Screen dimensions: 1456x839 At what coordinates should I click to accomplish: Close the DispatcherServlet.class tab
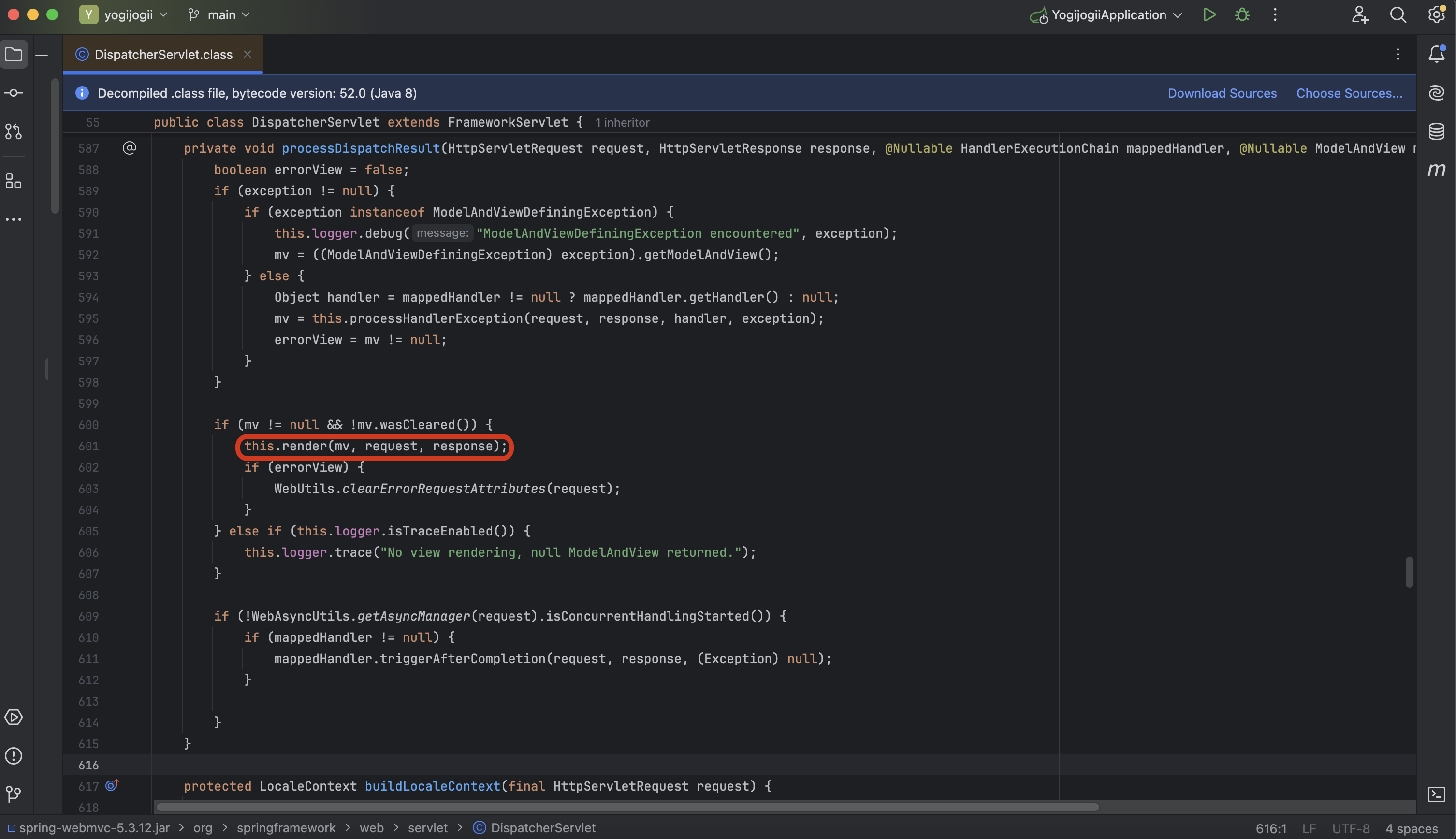tap(248, 54)
